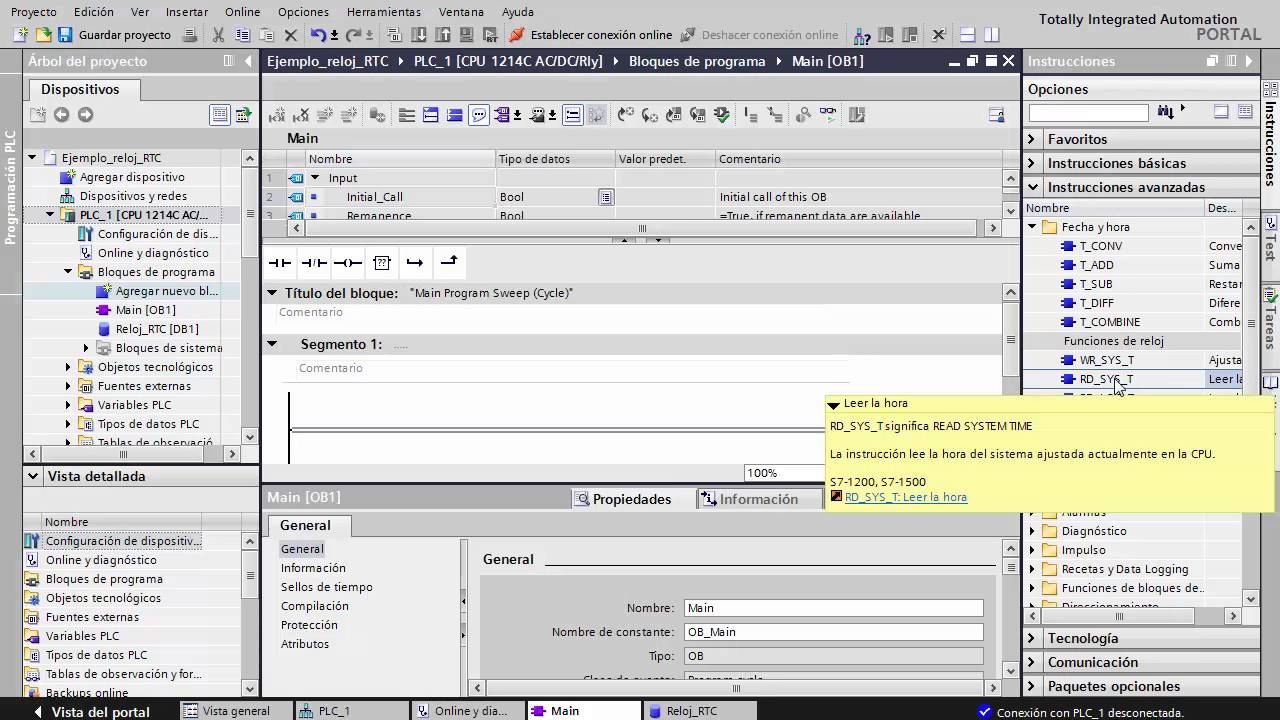Click the Initial_Call data type selector button
The image size is (1280, 720).
click(x=606, y=197)
